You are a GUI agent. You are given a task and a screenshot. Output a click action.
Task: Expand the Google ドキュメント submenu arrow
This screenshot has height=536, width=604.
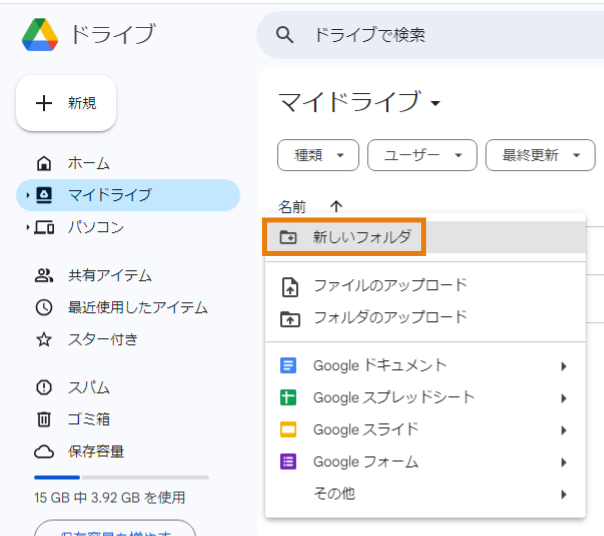(x=564, y=366)
